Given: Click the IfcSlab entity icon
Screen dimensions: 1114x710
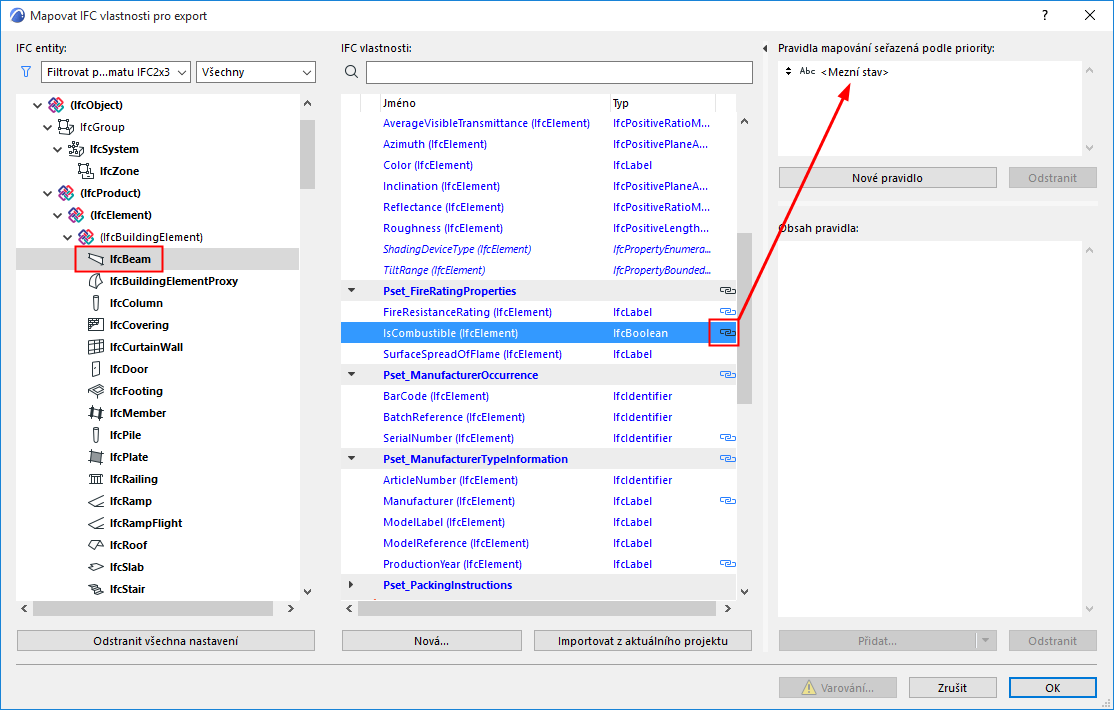Looking at the screenshot, I should [96, 567].
